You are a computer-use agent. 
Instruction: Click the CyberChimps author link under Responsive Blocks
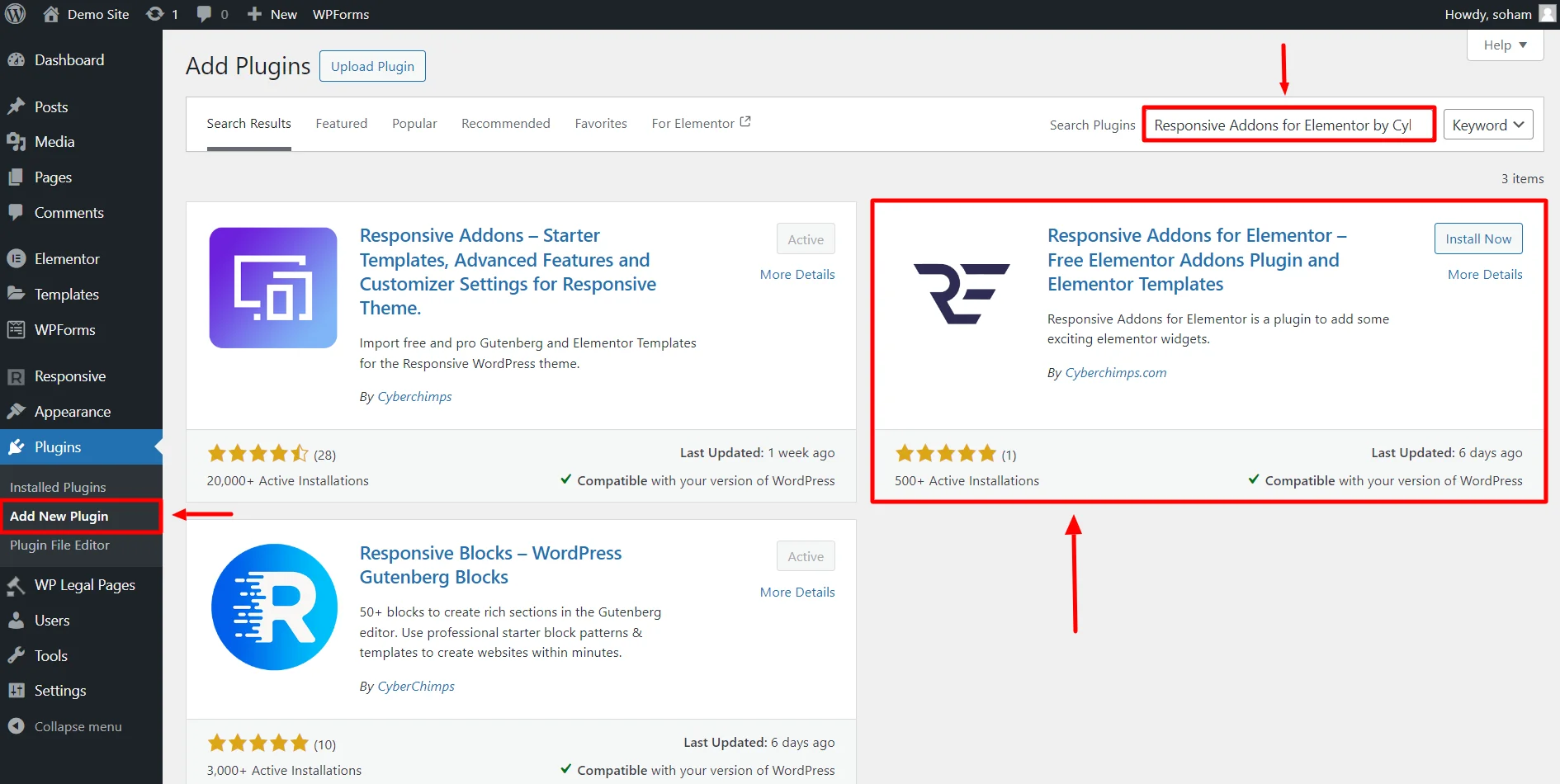tap(416, 687)
